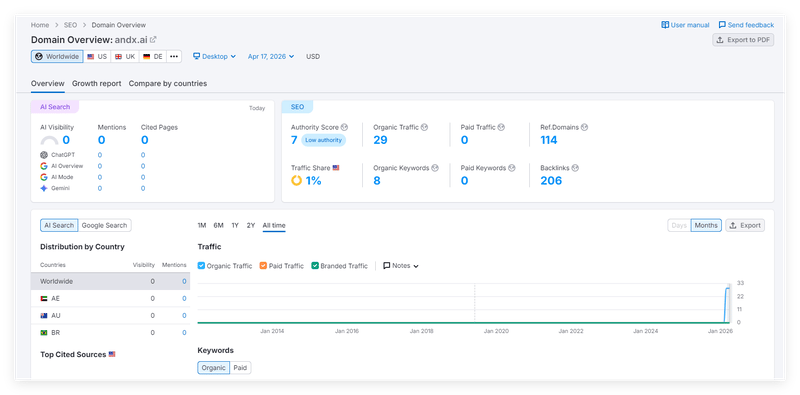Image resolution: width=800 pixels, height=395 pixels.
Task: Select the Worldwide globe icon
Action: click(x=39, y=57)
